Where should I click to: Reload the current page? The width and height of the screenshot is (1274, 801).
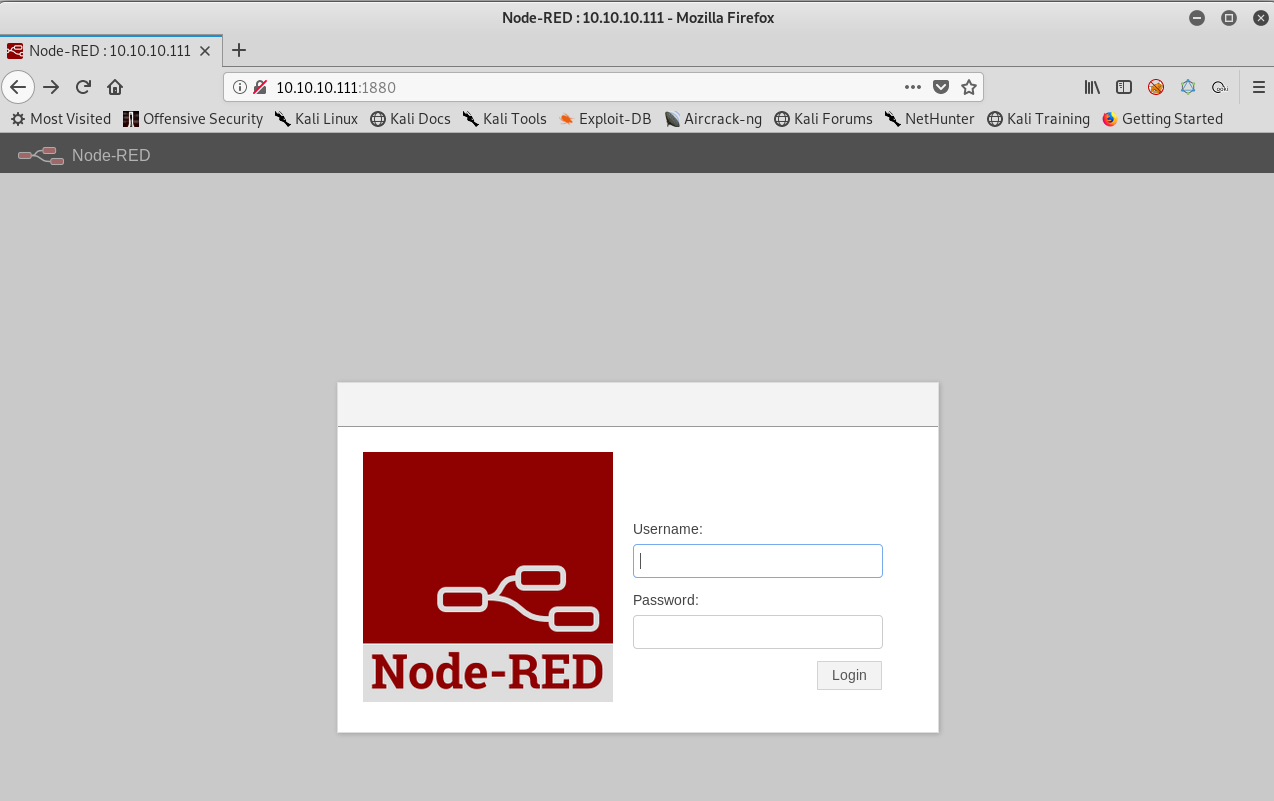[84, 87]
